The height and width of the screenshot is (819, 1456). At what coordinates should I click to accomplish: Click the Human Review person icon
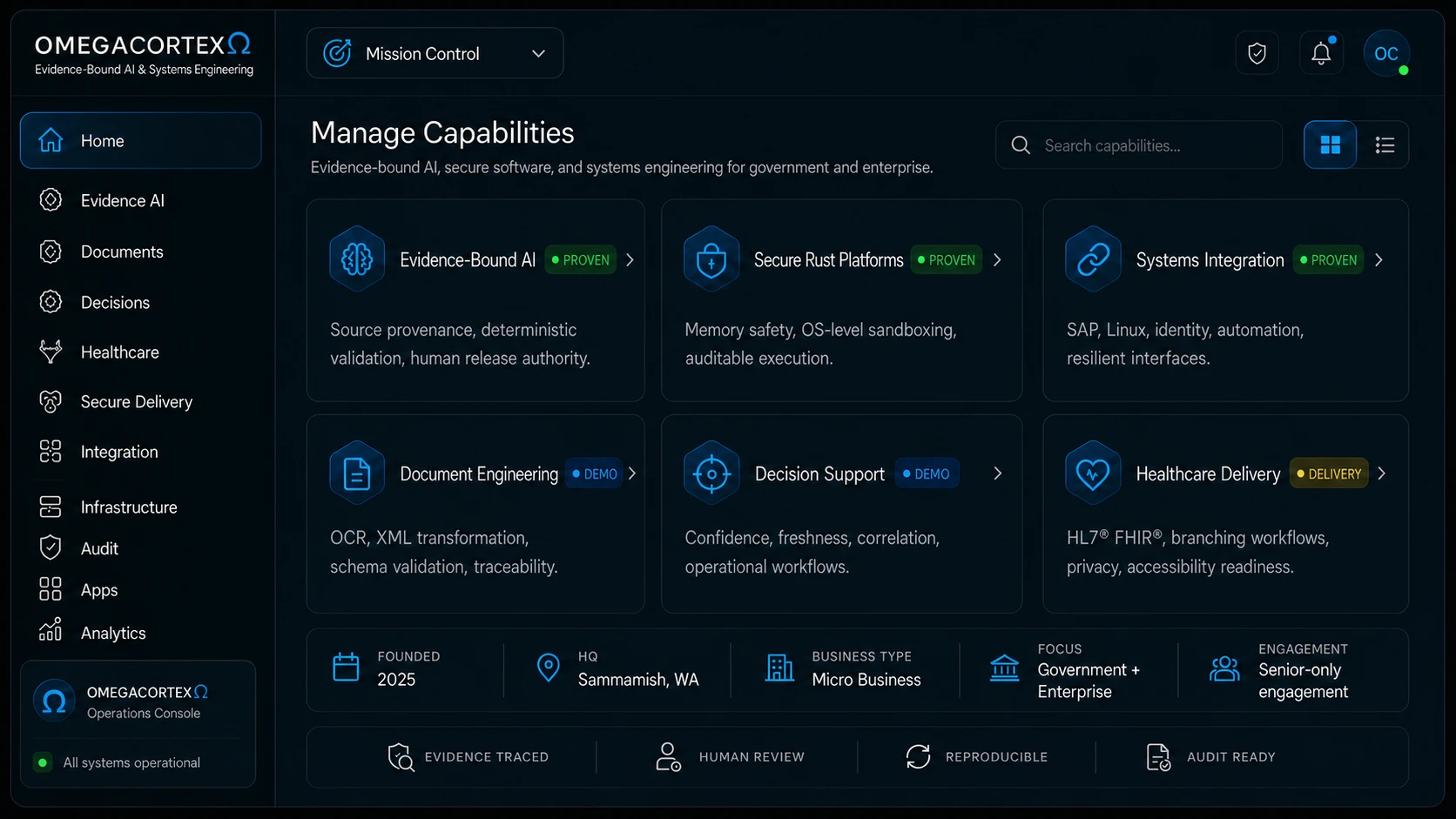click(668, 756)
